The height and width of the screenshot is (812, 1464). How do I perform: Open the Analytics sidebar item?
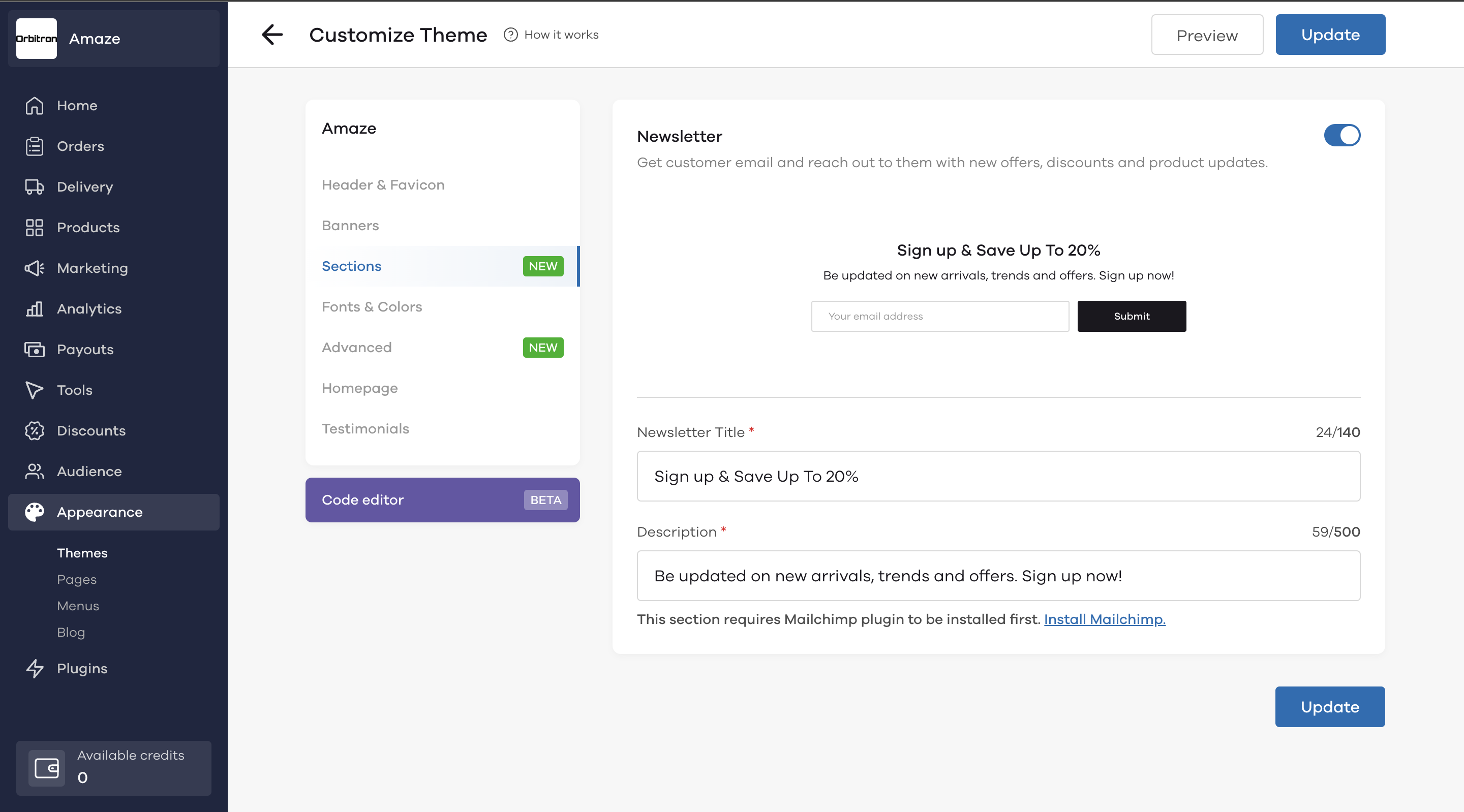pyautogui.click(x=114, y=308)
